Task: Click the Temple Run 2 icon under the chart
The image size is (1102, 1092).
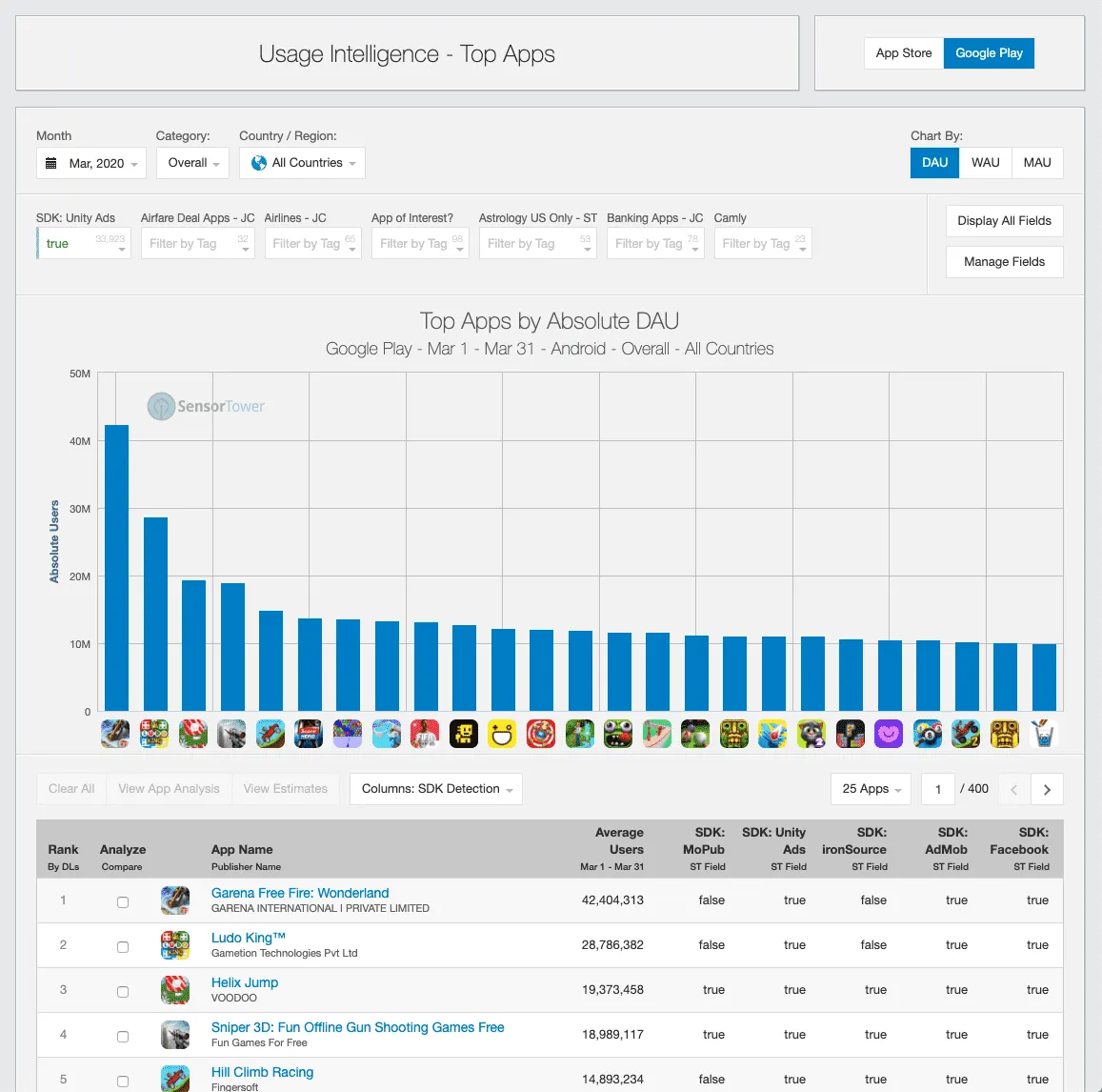Action: (734, 734)
